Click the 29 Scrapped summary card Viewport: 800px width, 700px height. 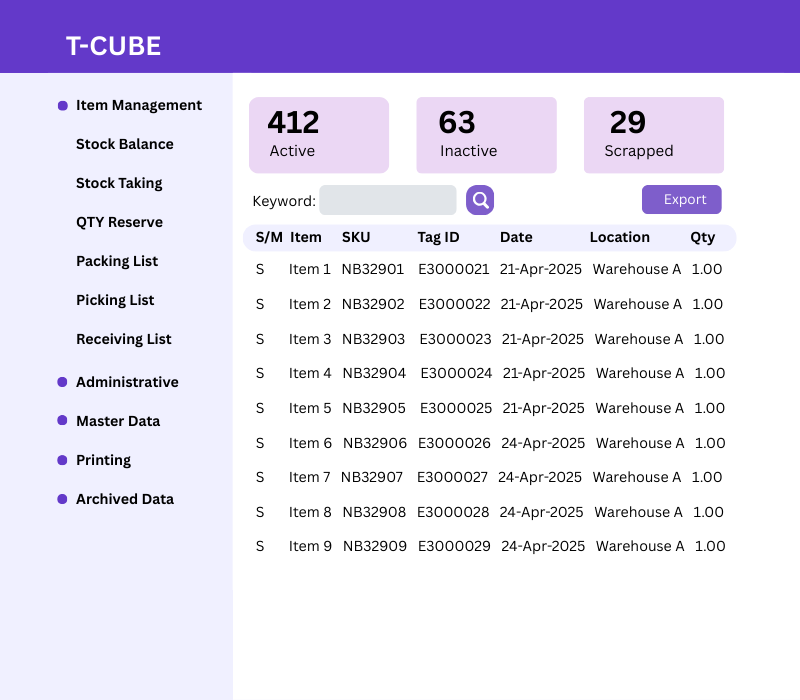point(653,134)
